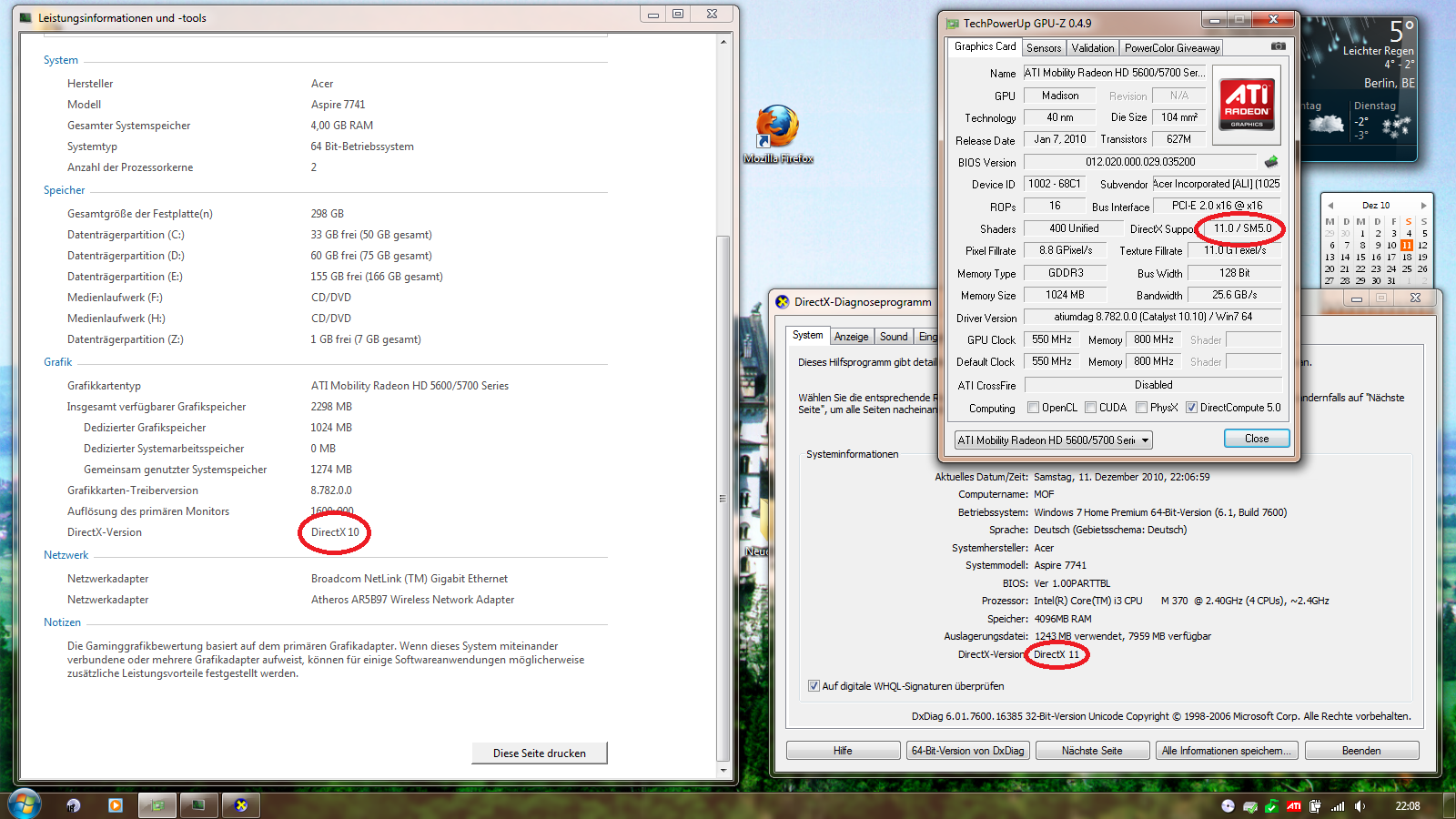The height and width of the screenshot is (819, 1456).
Task: Click Diese Seite drucken button
Action: click(540, 753)
